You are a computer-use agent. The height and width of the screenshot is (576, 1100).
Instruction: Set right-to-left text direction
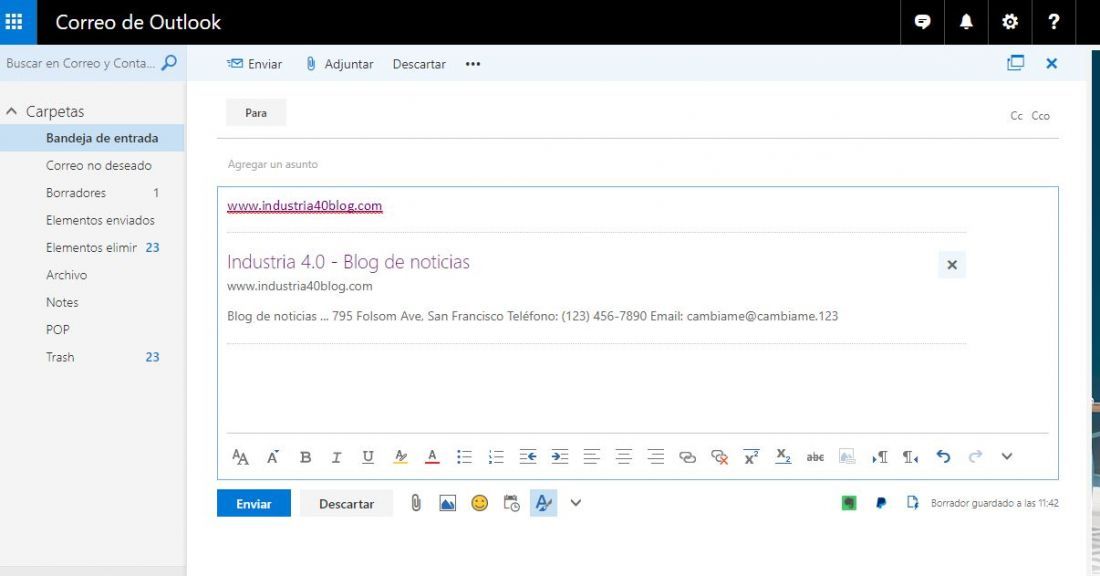pos(911,457)
